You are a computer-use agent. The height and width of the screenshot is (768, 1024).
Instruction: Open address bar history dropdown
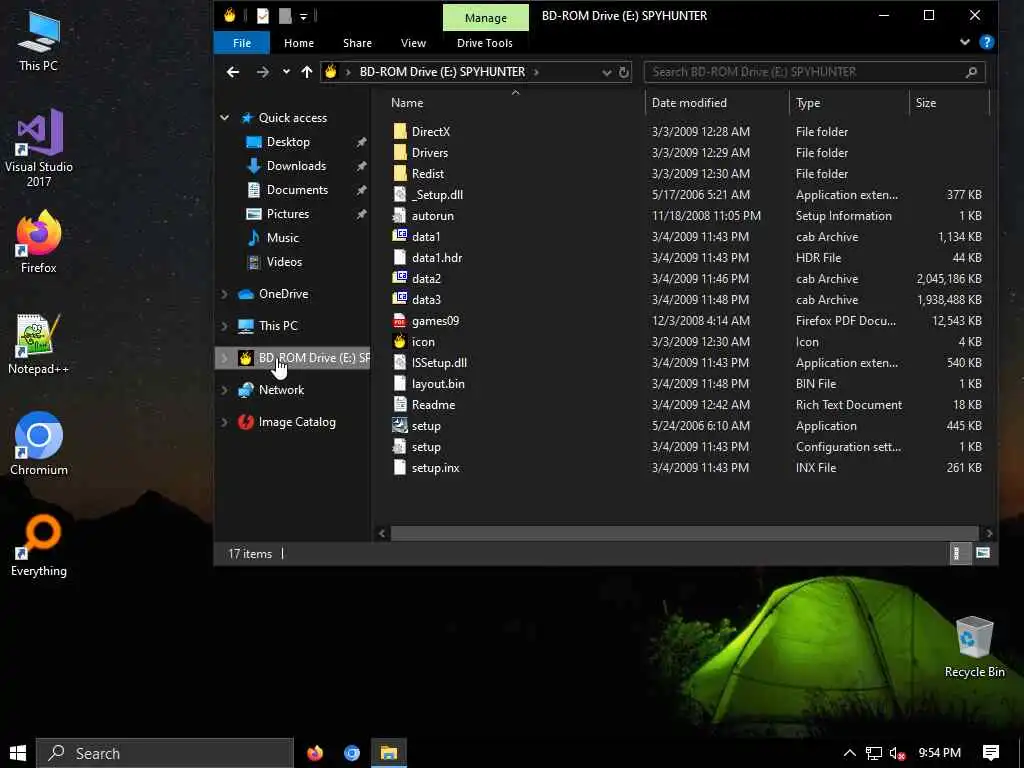(607, 72)
